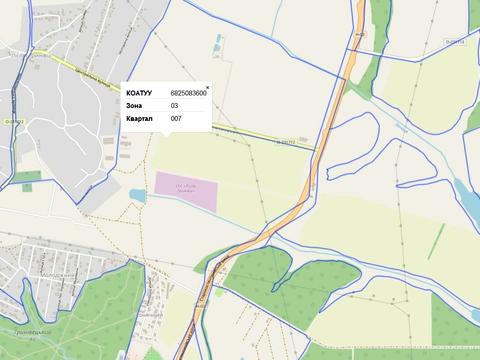Click the small dark green square below the park

27,187
